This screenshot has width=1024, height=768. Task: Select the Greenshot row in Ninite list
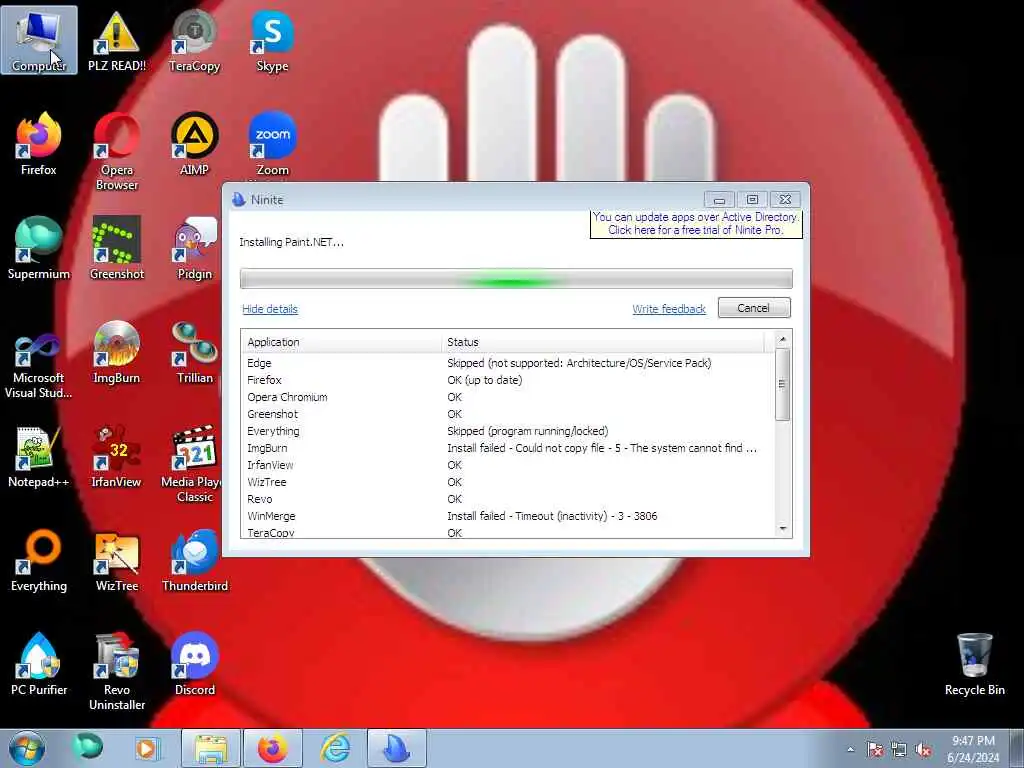coord(508,413)
